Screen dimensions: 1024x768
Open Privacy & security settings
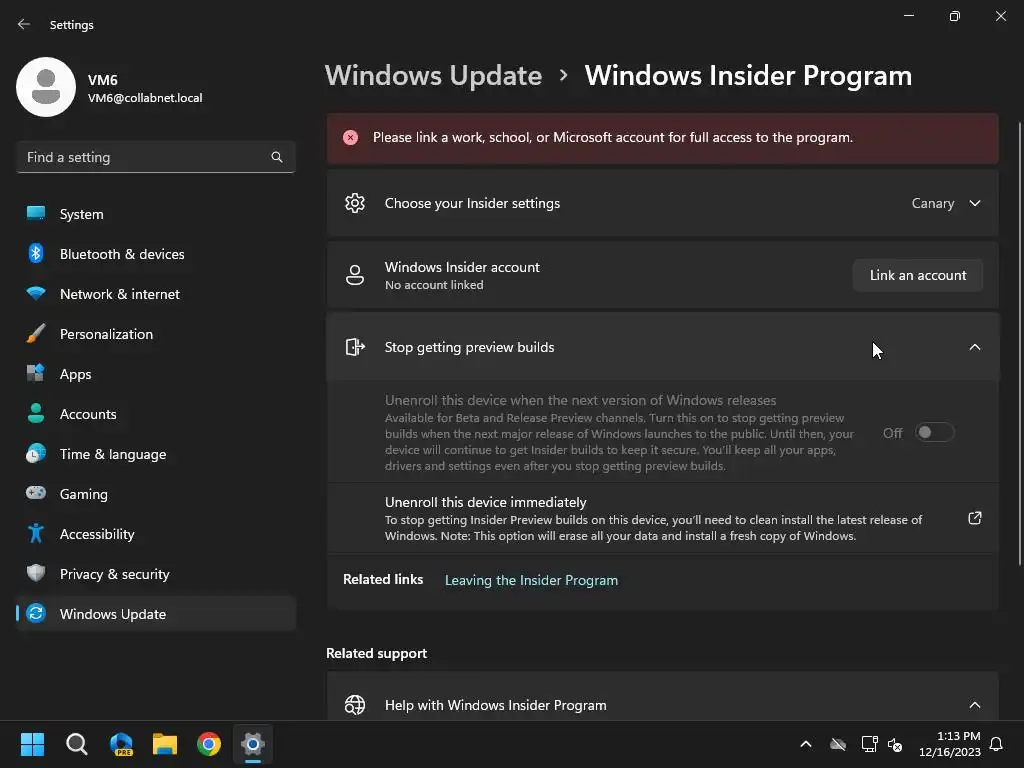[x=155, y=573]
